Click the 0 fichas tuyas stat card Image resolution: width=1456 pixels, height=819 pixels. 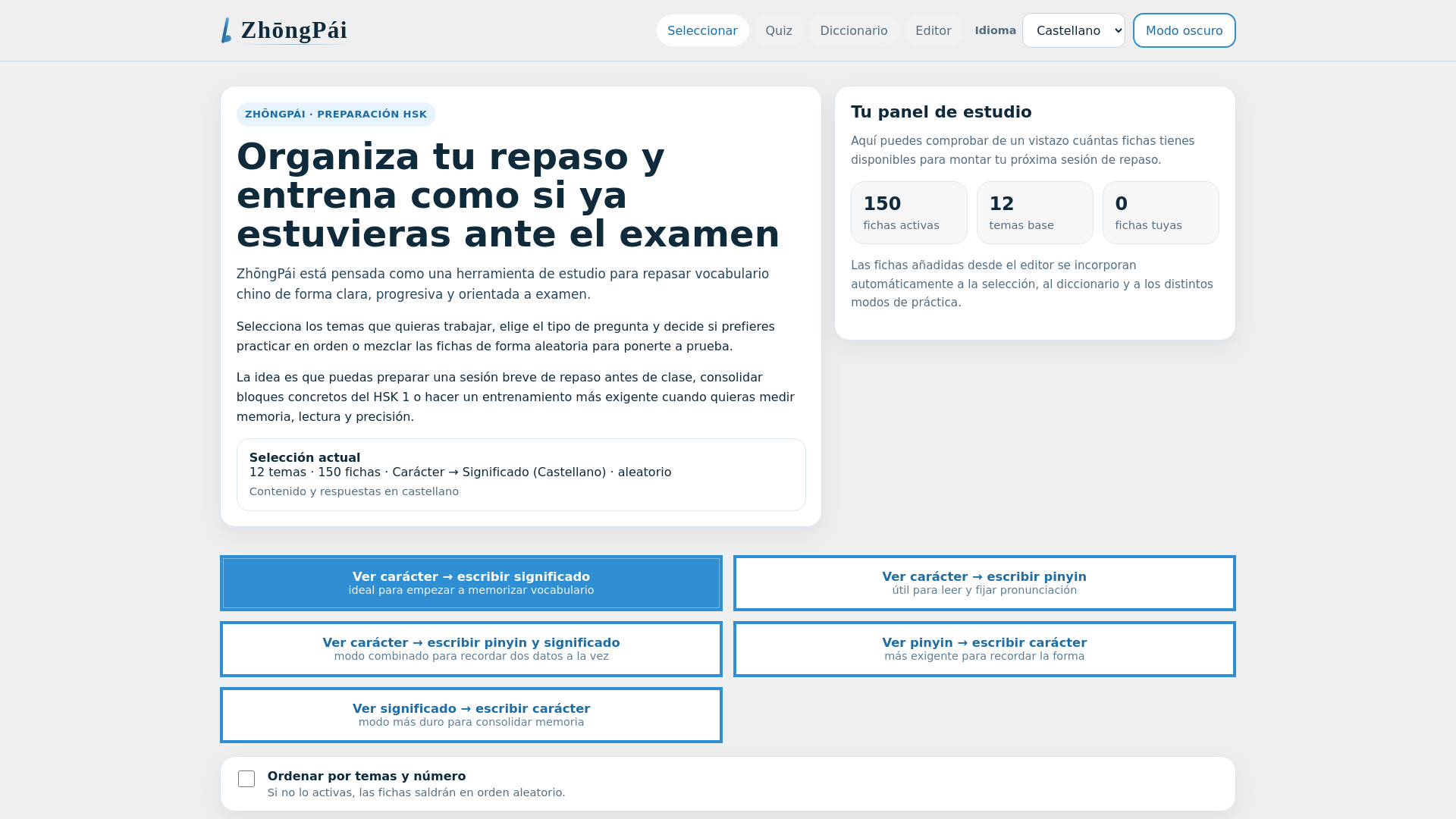pyautogui.click(x=1160, y=212)
